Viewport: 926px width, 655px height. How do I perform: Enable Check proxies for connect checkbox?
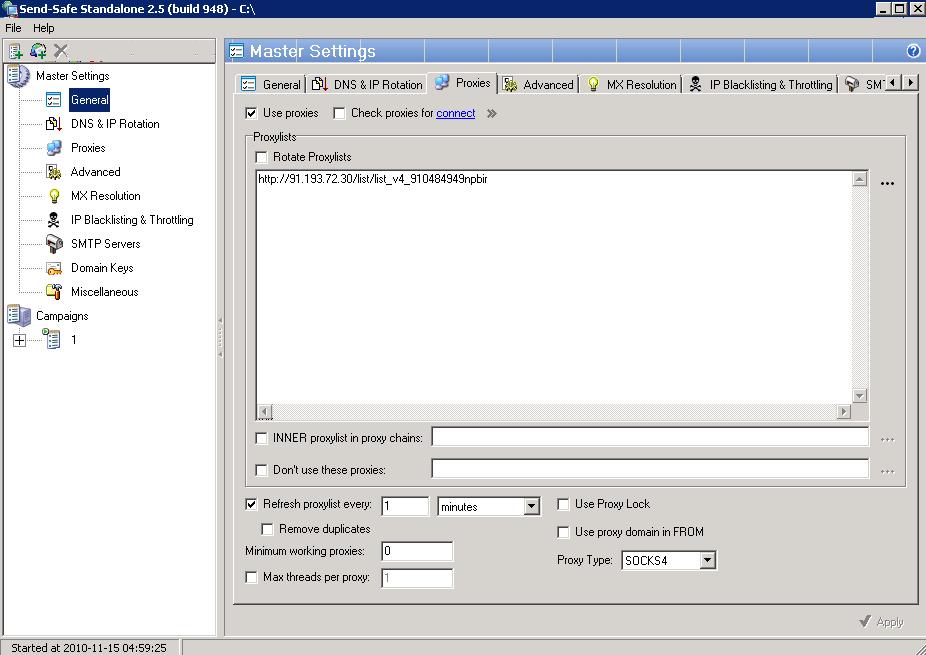[339, 113]
